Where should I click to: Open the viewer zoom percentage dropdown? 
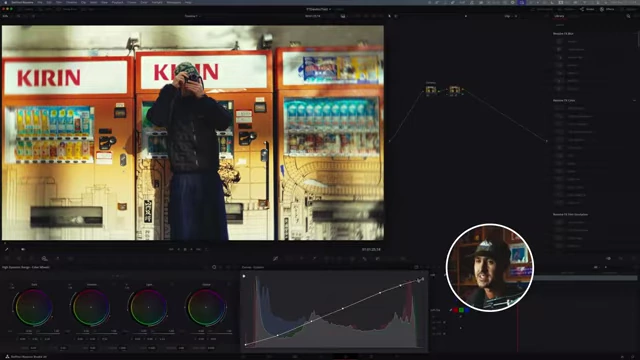[8, 16]
